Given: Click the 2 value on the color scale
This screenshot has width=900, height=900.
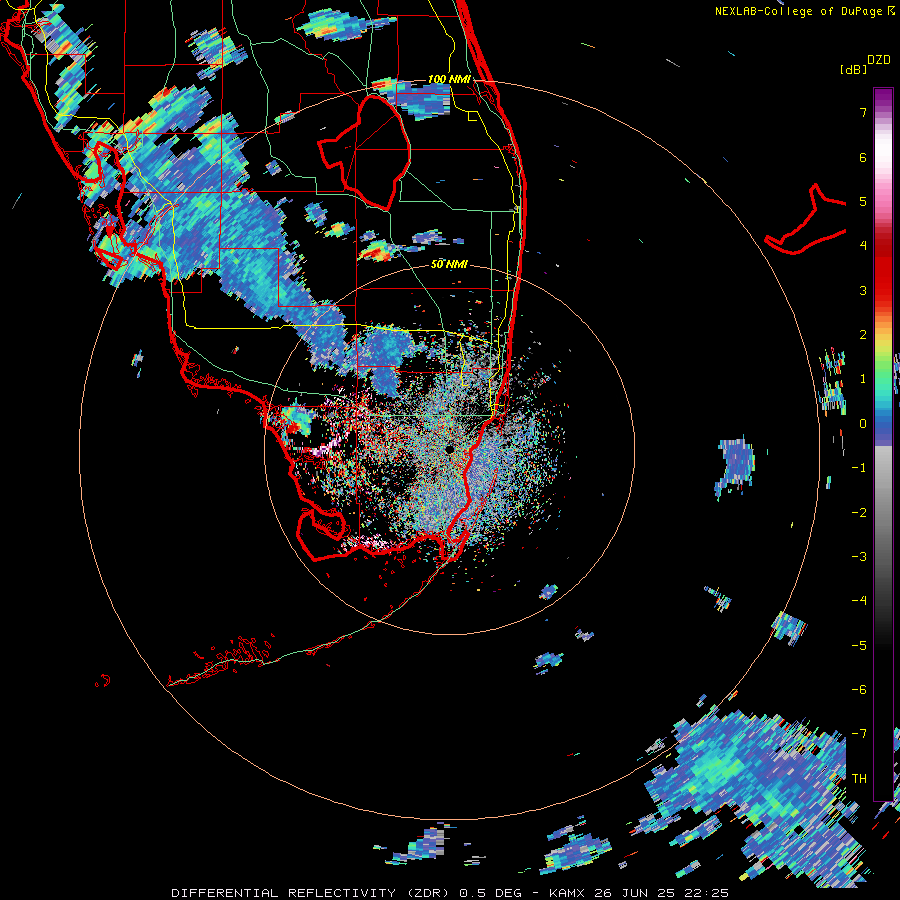Looking at the screenshot, I should point(863,335).
